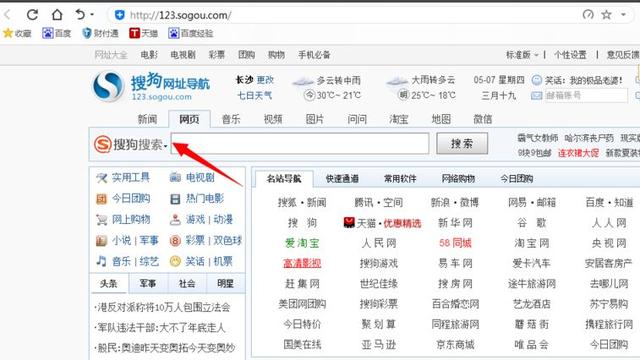Viewport: 640px width, 360px height.
Task: Open 电影 in the top navigation
Action: point(149,55)
